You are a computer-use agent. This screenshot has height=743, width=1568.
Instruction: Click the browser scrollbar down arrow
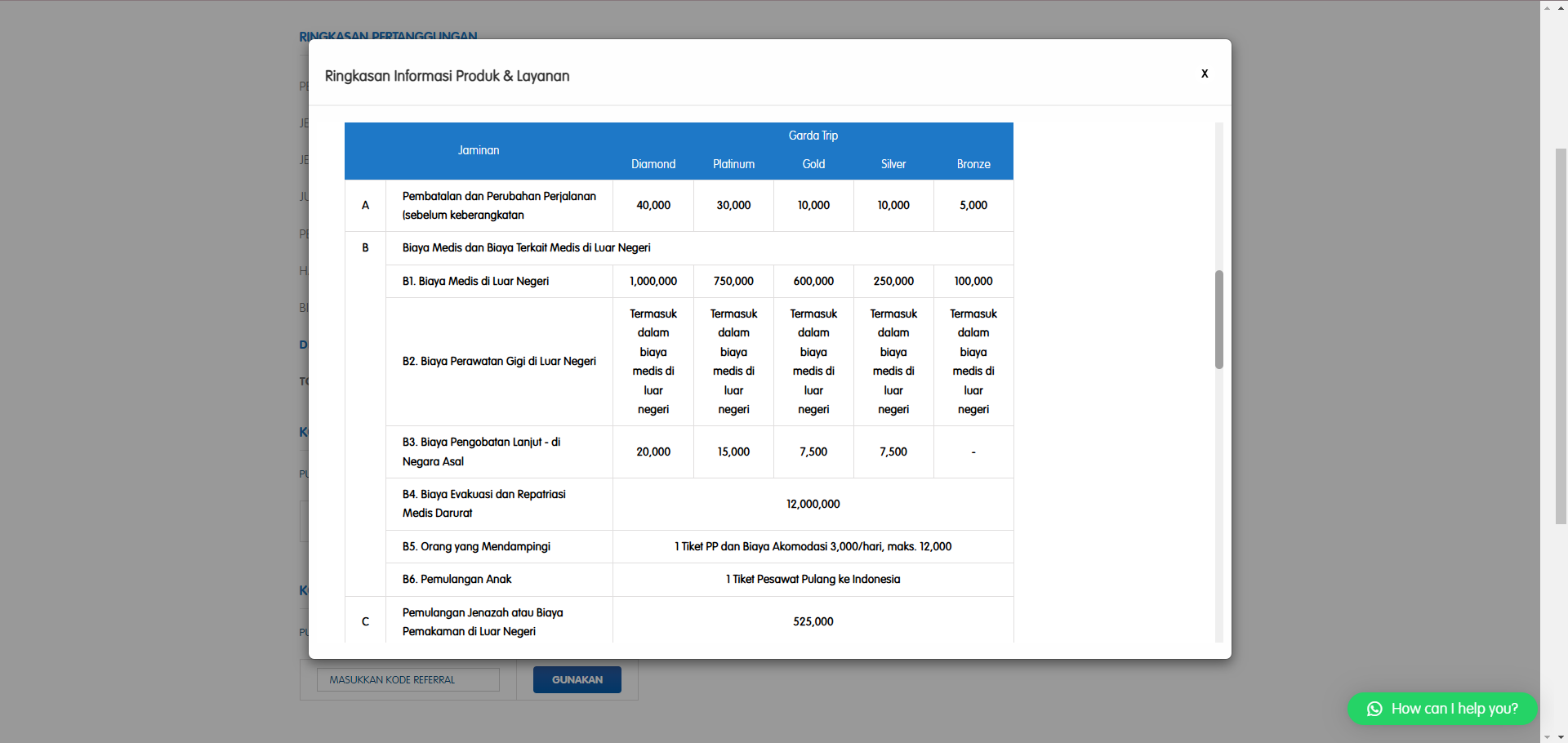1561,736
